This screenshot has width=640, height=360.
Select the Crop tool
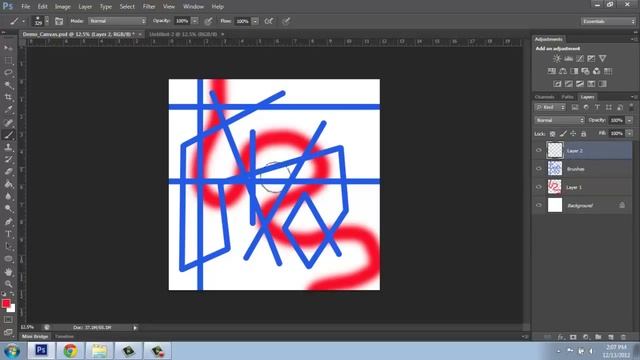8,97
